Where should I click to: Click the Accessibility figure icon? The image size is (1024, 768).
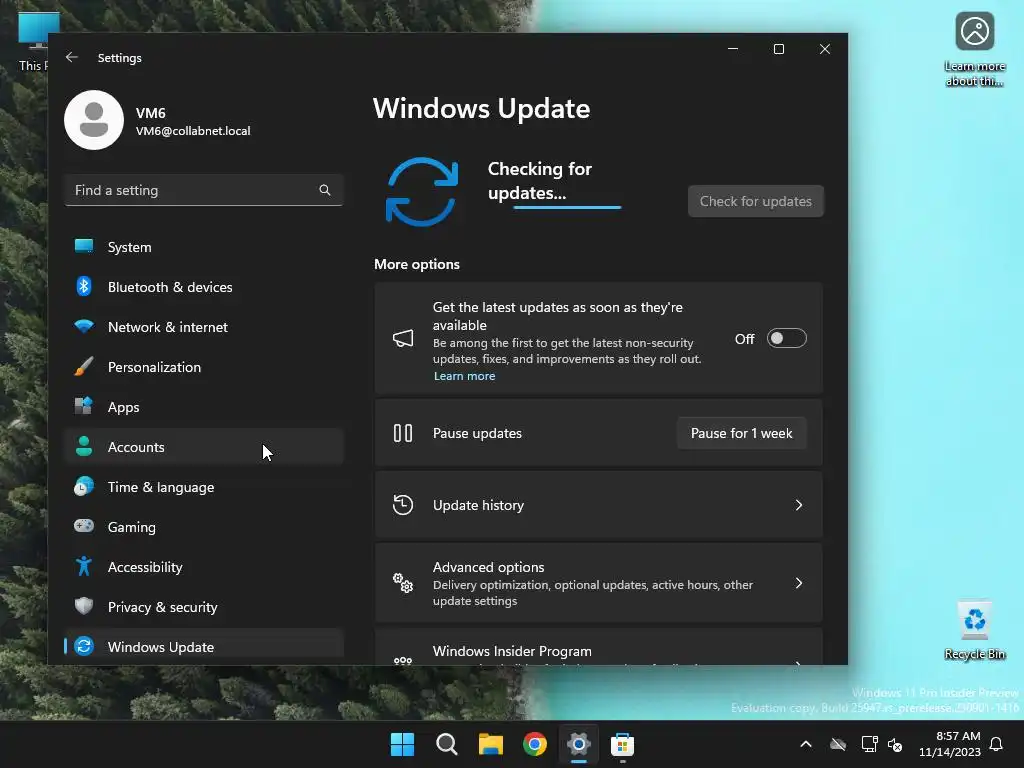click(x=84, y=566)
